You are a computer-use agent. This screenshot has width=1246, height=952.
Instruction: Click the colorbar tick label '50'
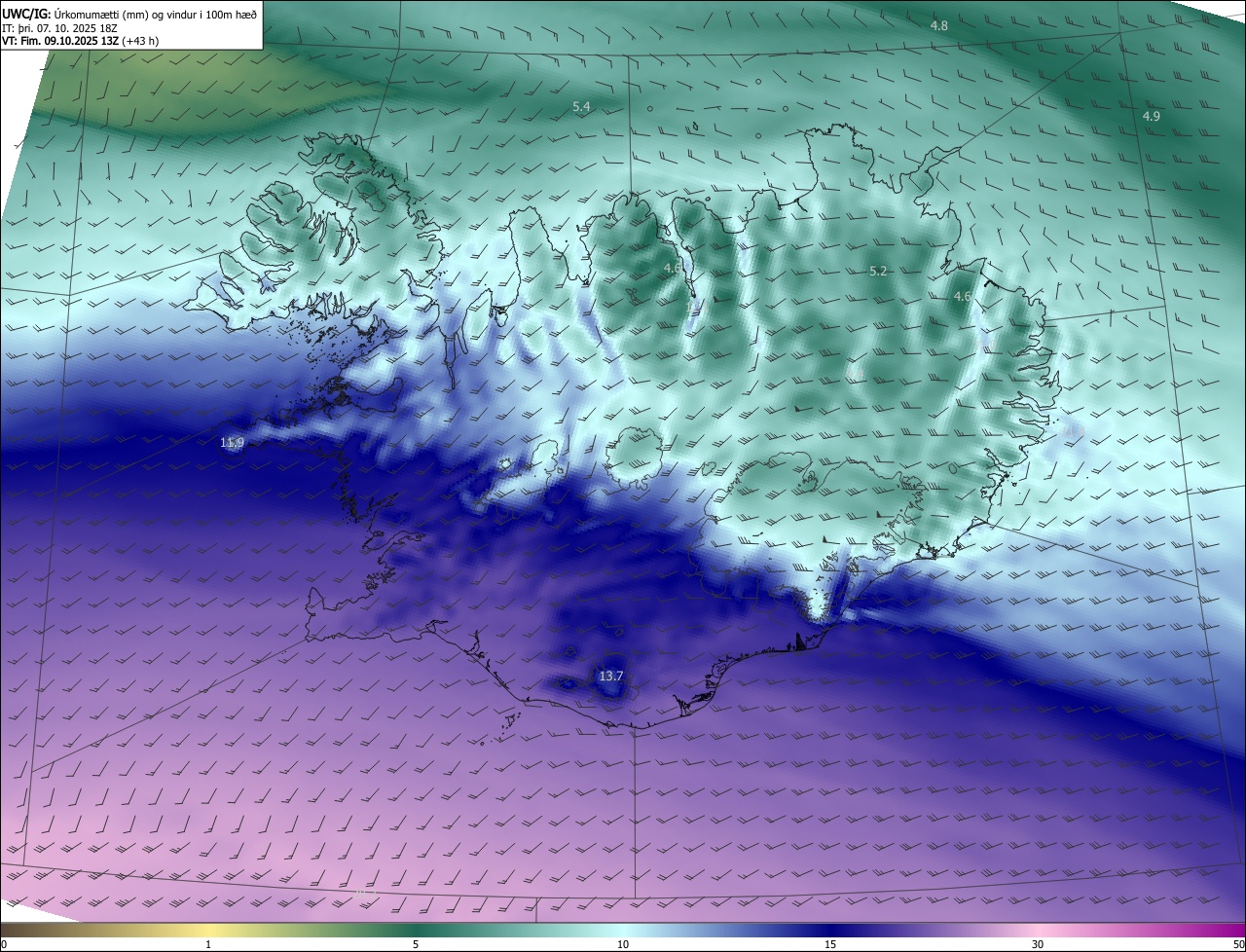[x=1238, y=944]
